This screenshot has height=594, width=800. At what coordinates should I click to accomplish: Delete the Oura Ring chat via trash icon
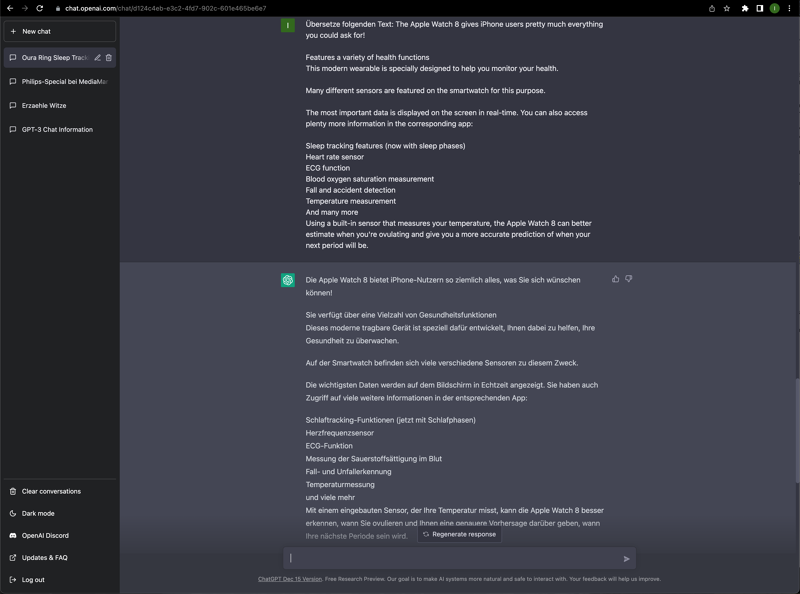pyautogui.click(x=109, y=58)
